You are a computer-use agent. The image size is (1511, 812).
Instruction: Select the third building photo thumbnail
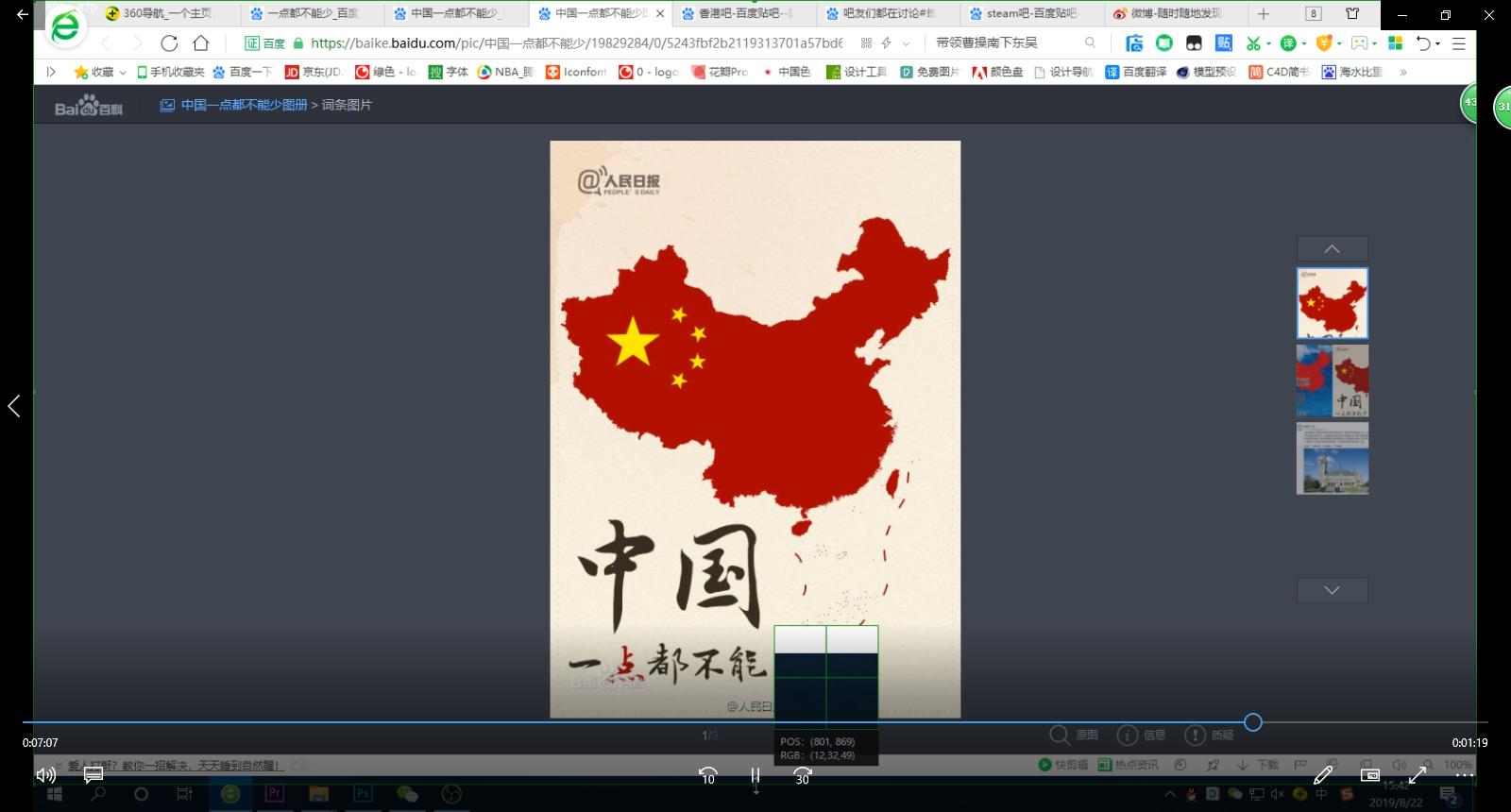pos(1332,458)
